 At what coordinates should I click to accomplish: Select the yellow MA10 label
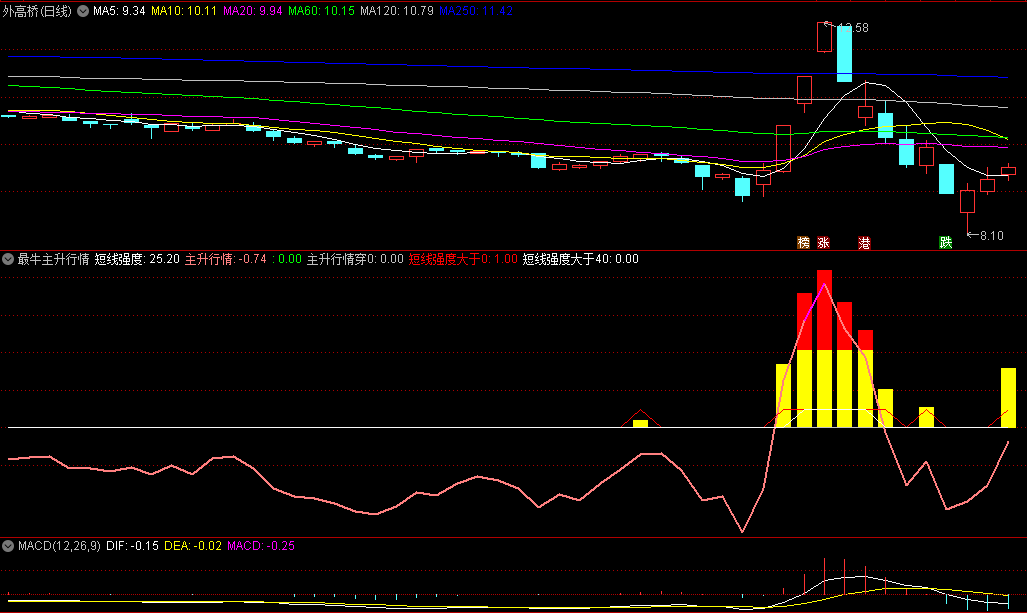coord(184,11)
